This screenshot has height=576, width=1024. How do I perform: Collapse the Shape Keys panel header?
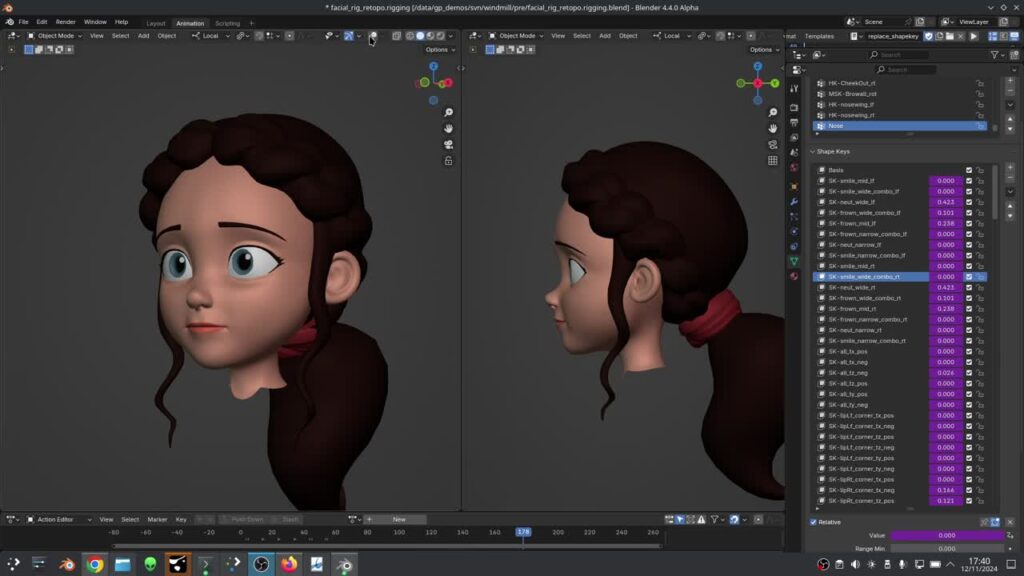pos(835,152)
